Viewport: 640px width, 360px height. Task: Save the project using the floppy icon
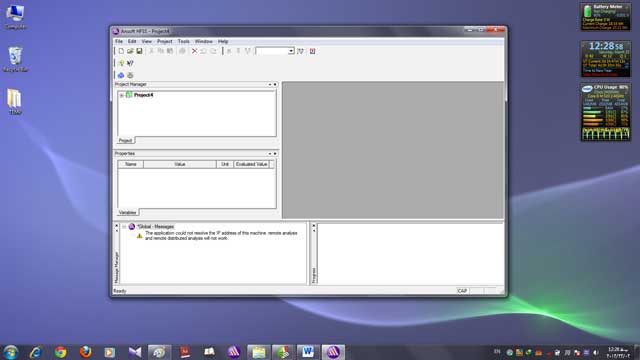[139, 51]
